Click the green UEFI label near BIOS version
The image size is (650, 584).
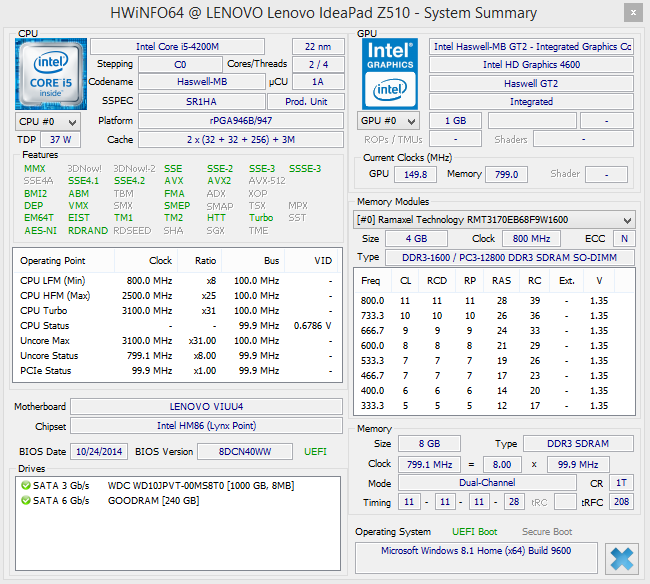(x=315, y=451)
